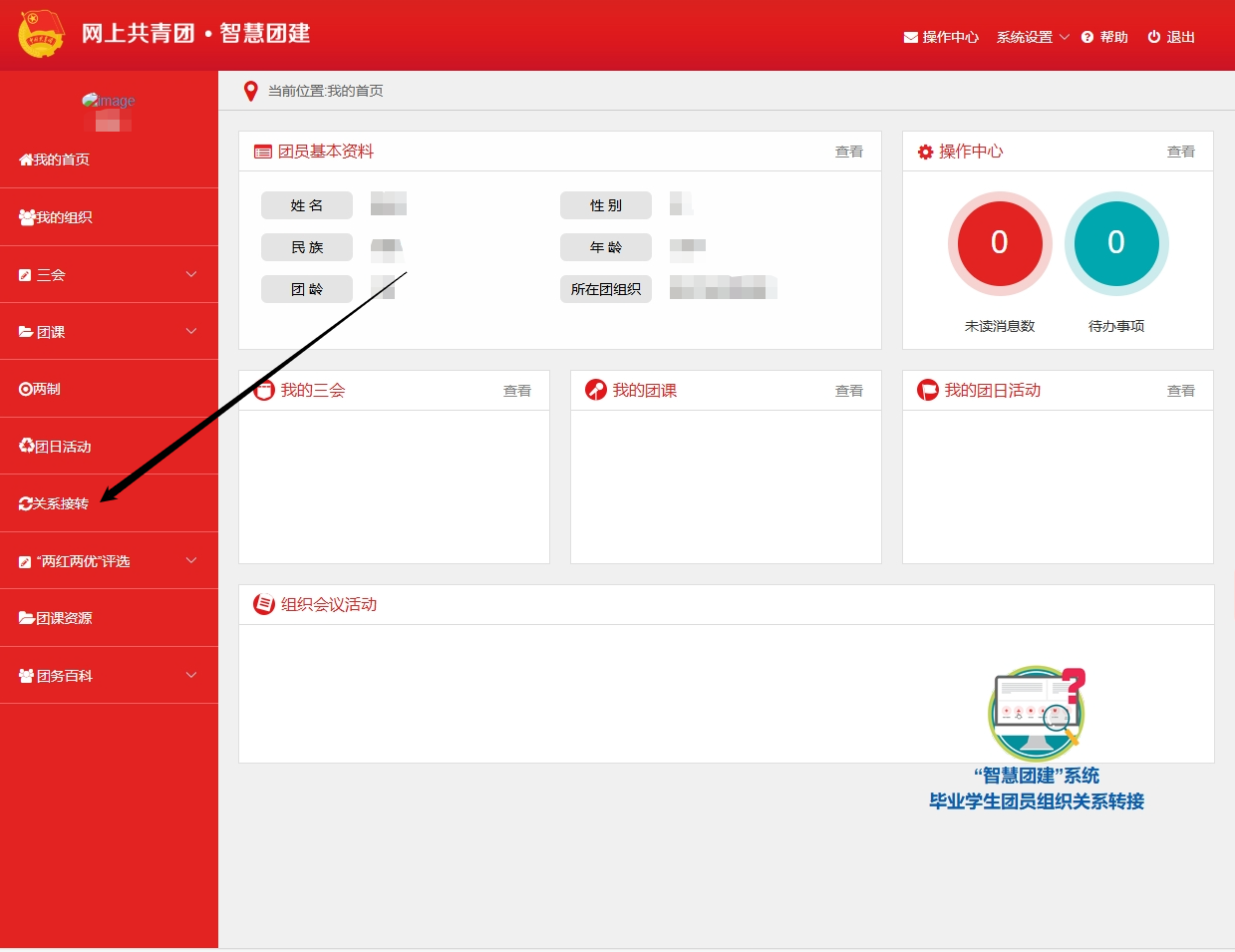Click the card icon beside 团员基本资料
The height and width of the screenshot is (952, 1235).
[x=263, y=152]
